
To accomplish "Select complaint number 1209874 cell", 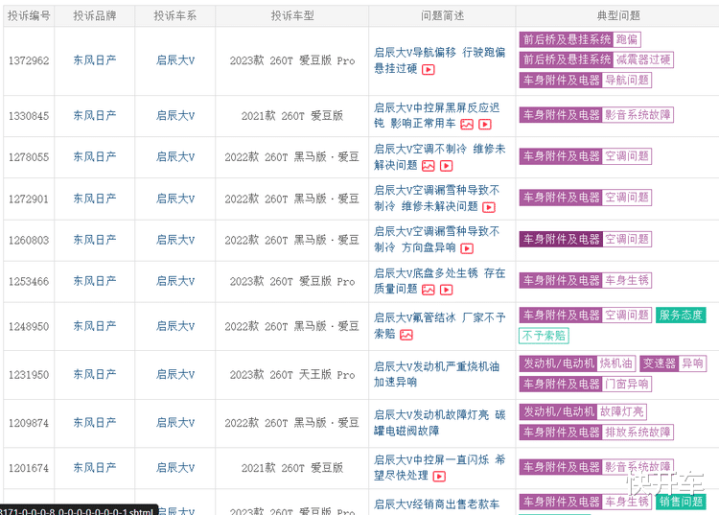I will (x=28, y=423).
